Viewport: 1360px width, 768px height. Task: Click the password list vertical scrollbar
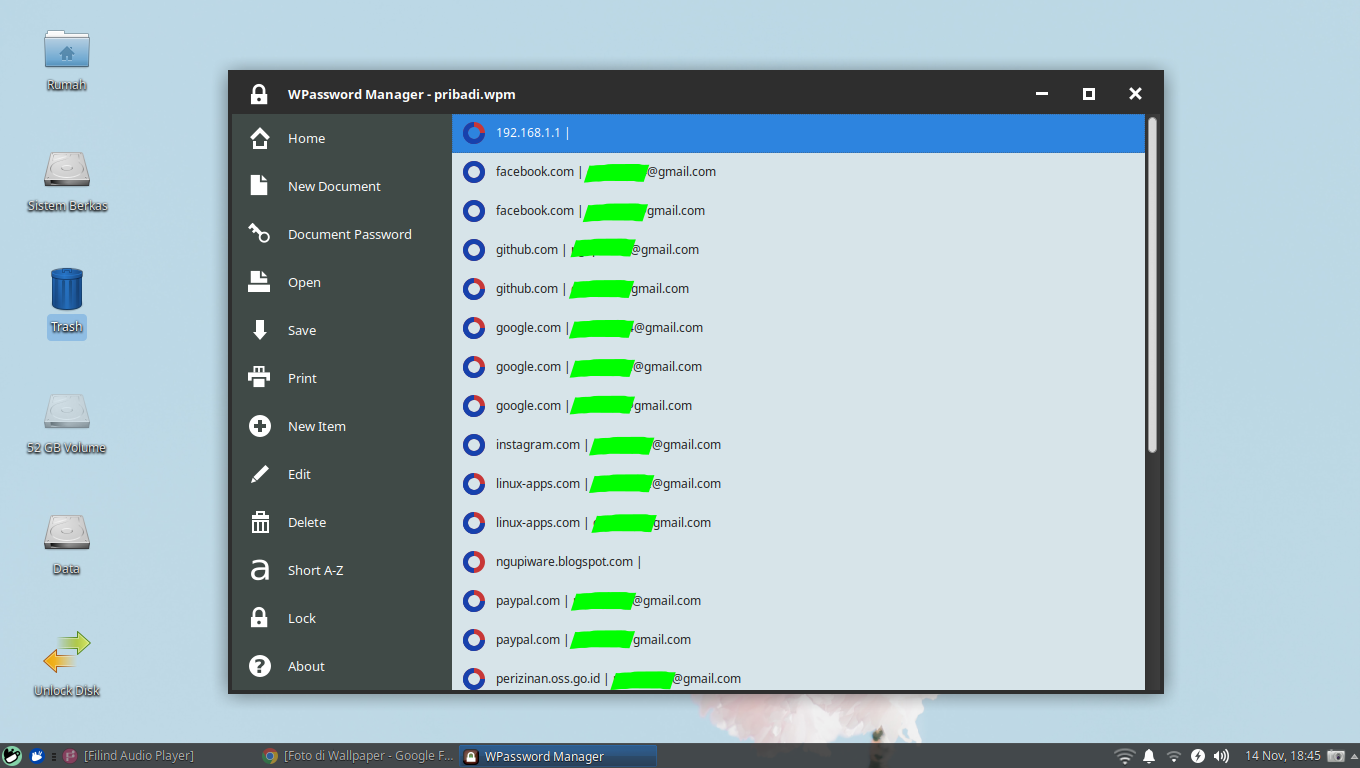click(x=1152, y=285)
